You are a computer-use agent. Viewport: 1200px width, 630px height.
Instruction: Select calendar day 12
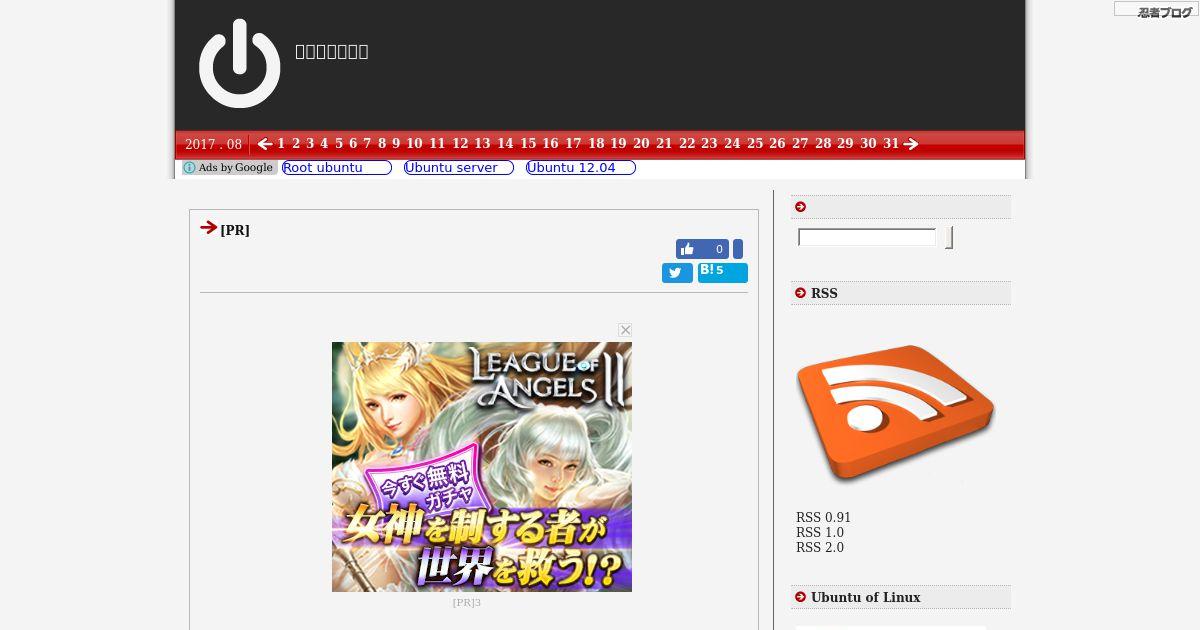(x=460, y=144)
